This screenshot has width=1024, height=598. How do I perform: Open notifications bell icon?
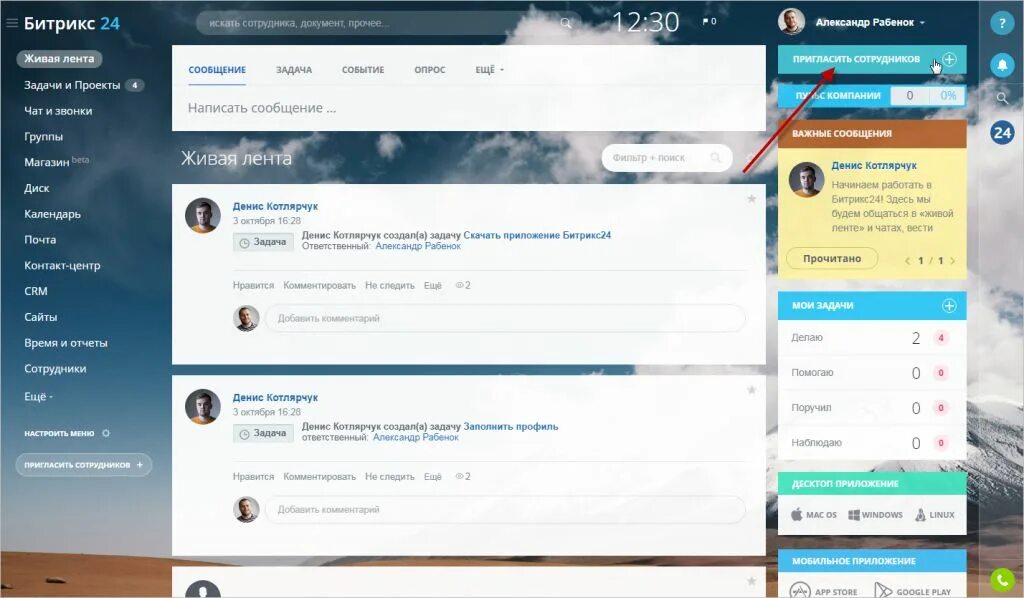1002,65
